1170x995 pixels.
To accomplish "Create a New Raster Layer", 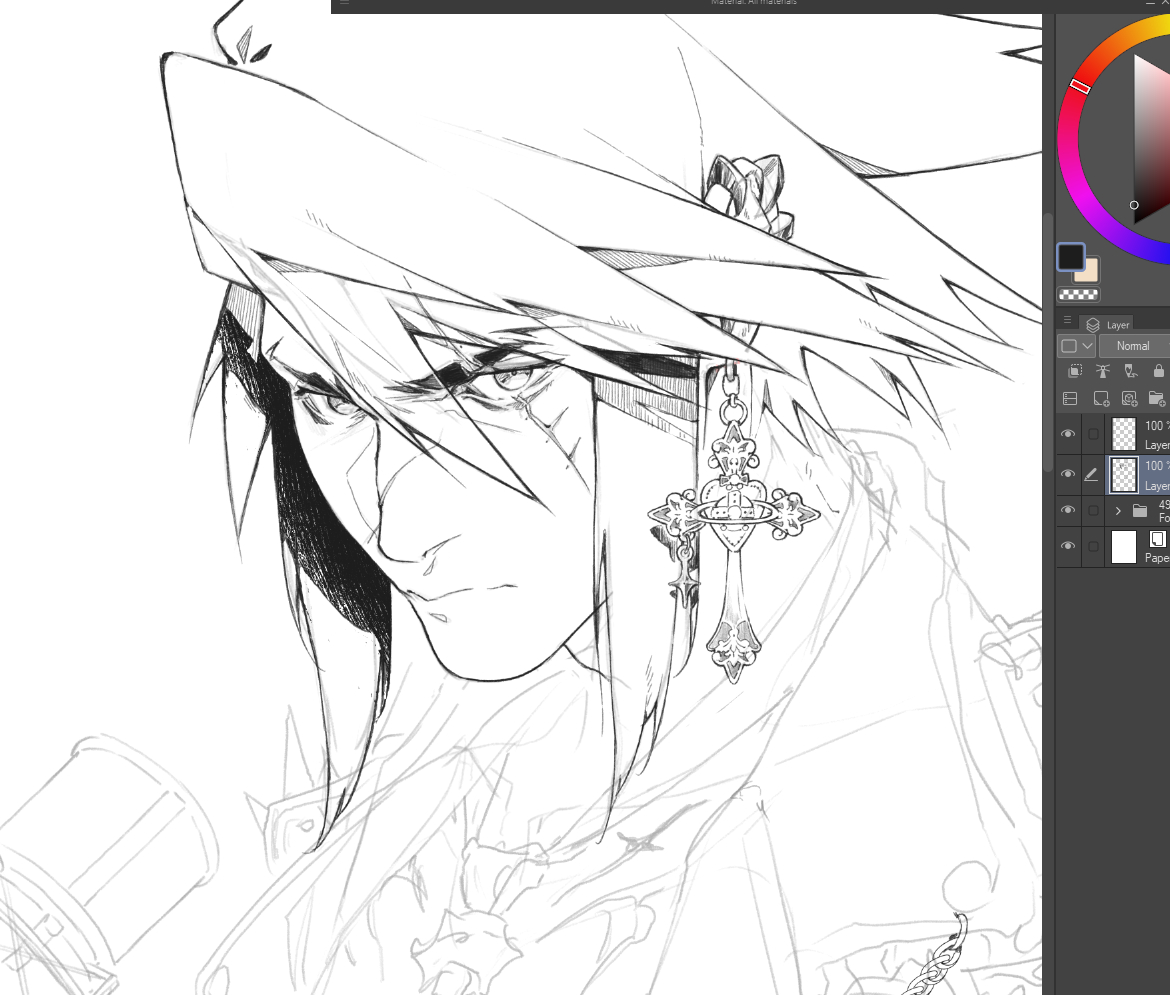I will coord(1101,399).
